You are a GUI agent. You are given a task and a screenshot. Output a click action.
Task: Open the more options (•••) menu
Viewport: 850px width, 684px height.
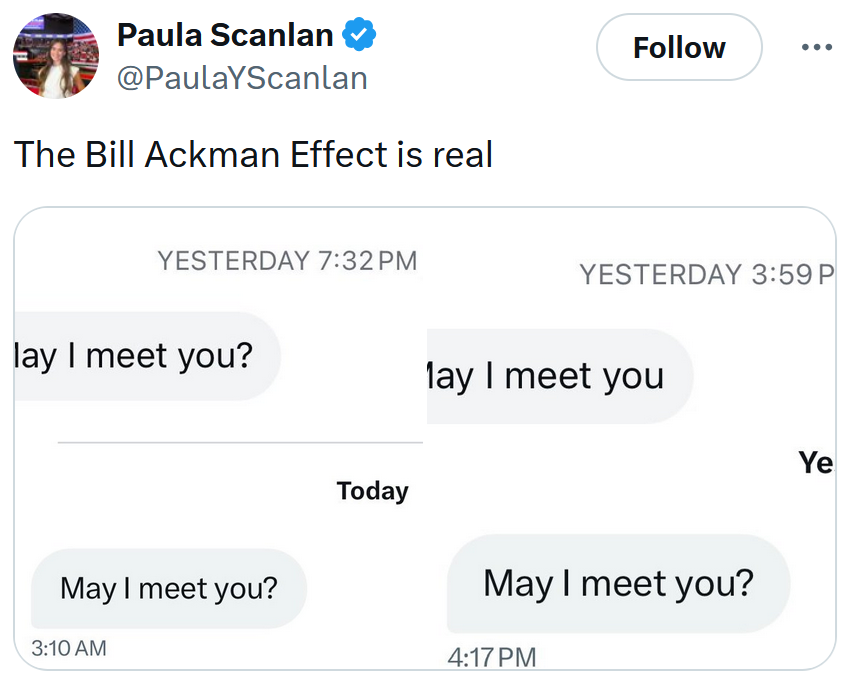(817, 47)
